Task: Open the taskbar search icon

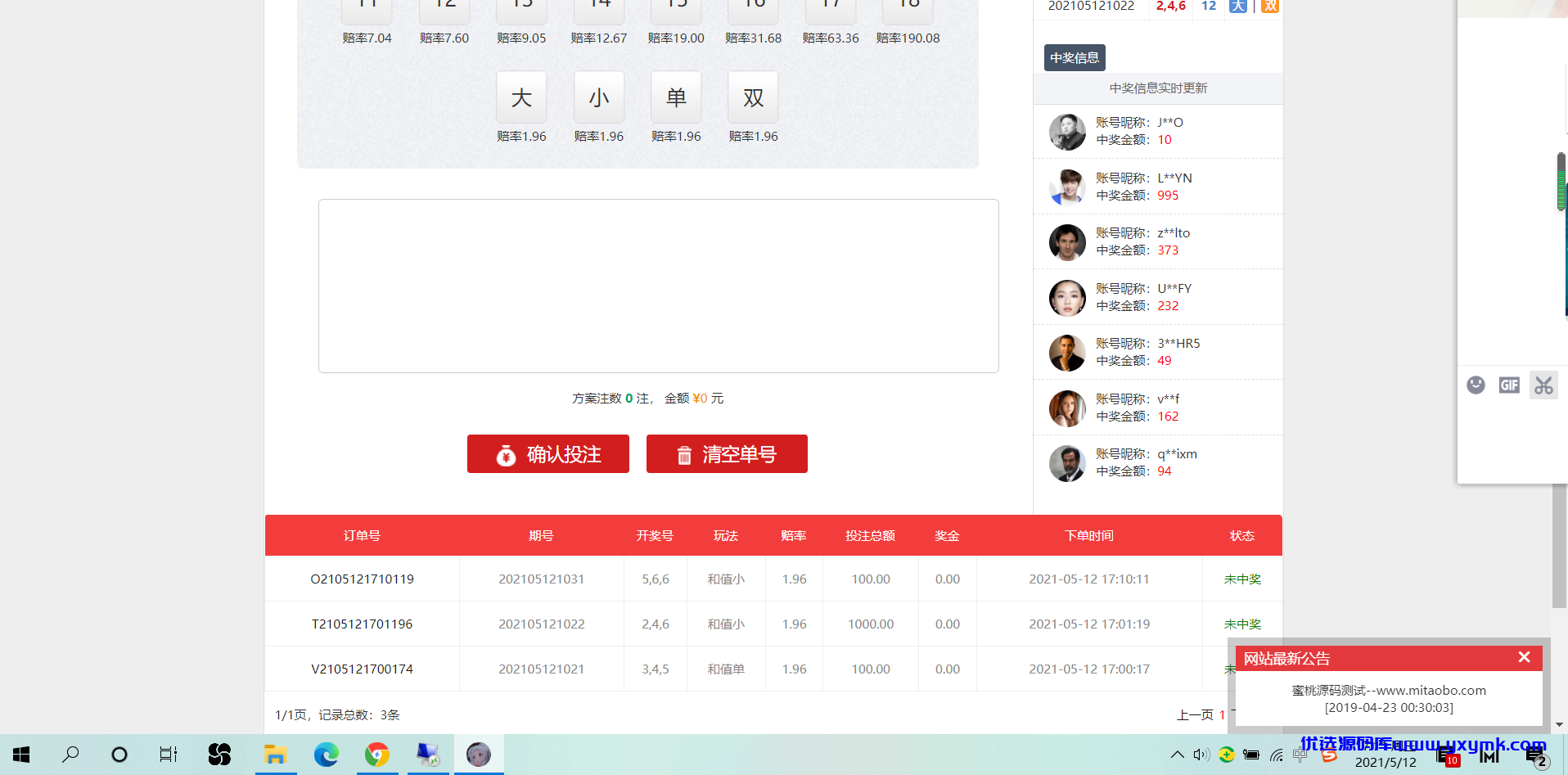Action: coord(70,755)
